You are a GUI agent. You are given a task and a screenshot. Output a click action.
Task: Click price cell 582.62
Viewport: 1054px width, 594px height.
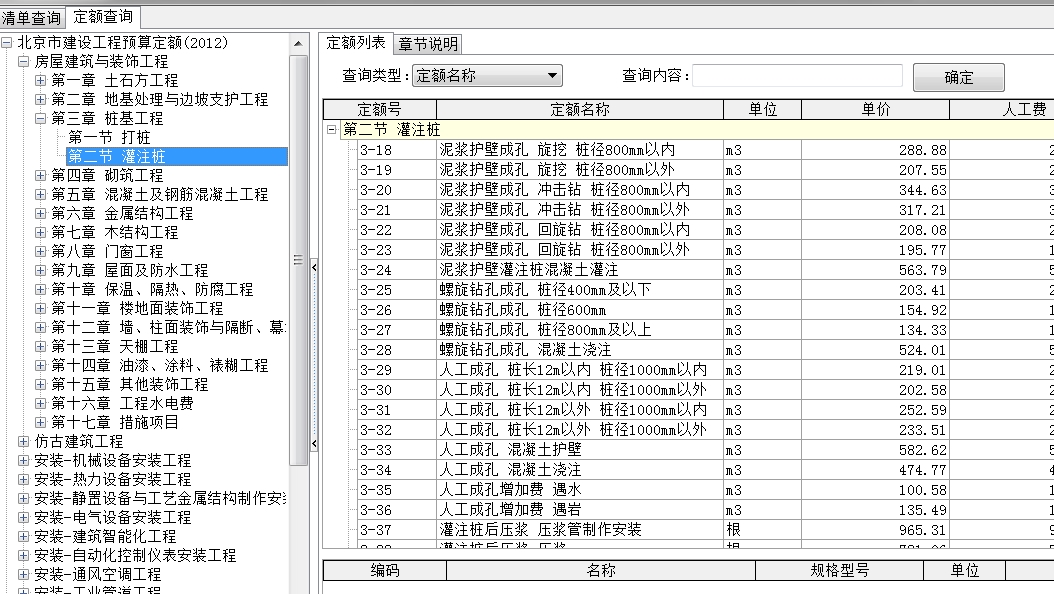pos(875,450)
